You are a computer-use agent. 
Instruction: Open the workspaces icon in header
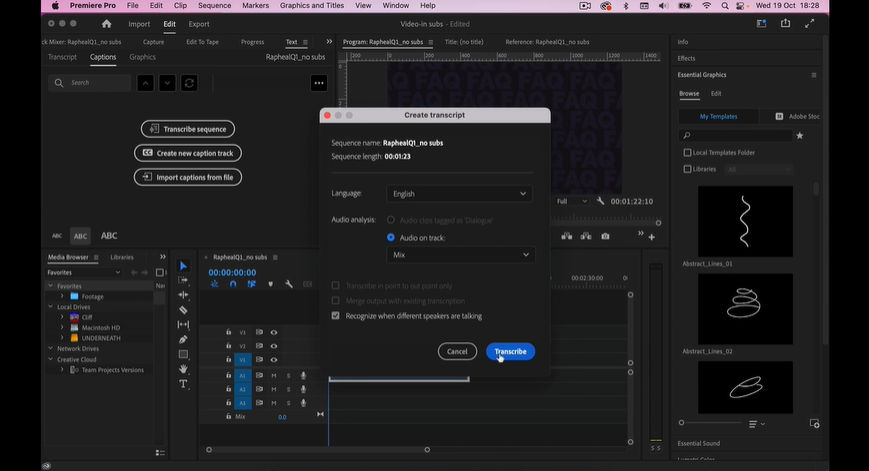click(x=761, y=23)
